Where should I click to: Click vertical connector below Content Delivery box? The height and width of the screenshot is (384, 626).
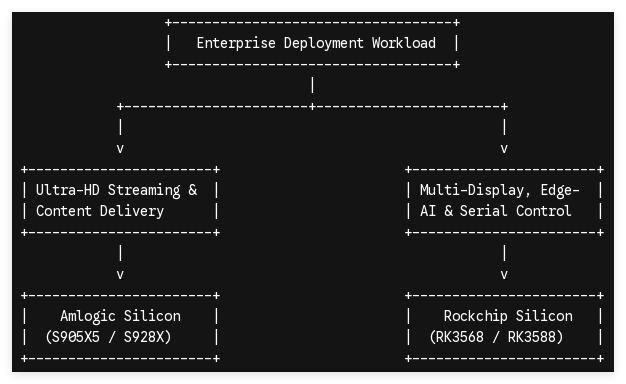(120, 253)
